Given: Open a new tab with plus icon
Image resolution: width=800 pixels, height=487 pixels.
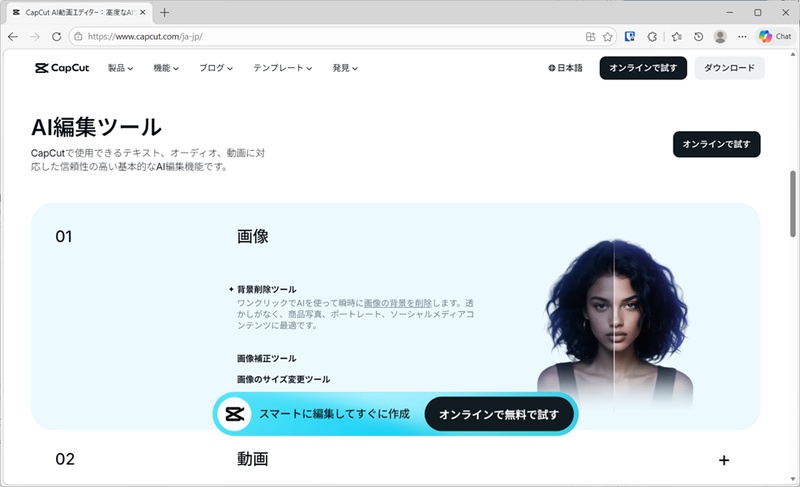Looking at the screenshot, I should (164, 13).
